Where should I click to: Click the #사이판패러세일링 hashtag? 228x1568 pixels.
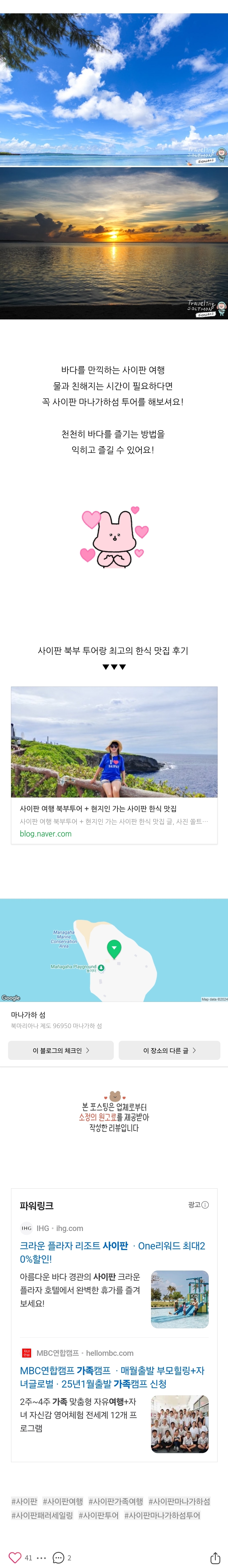click(x=42, y=1515)
